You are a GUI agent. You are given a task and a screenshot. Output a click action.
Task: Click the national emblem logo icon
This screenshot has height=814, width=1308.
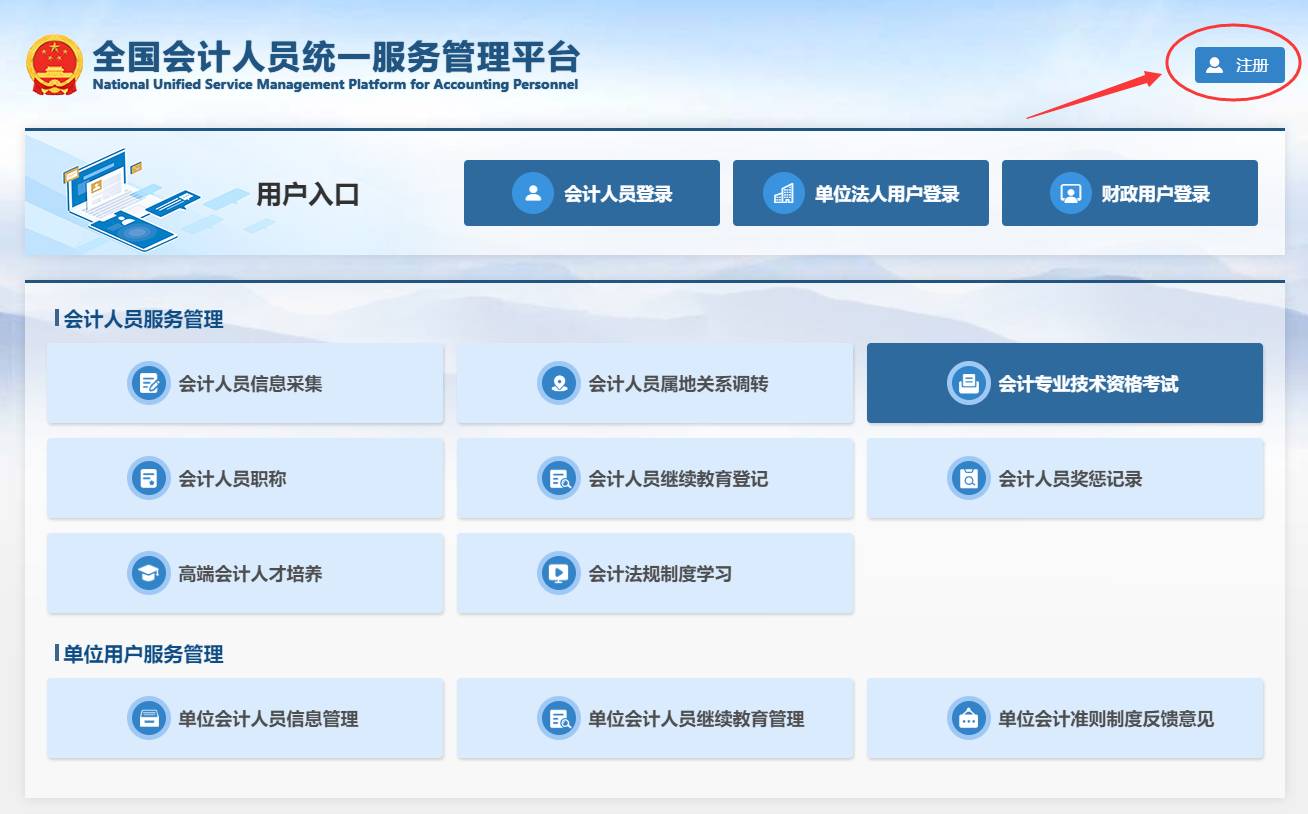point(55,65)
